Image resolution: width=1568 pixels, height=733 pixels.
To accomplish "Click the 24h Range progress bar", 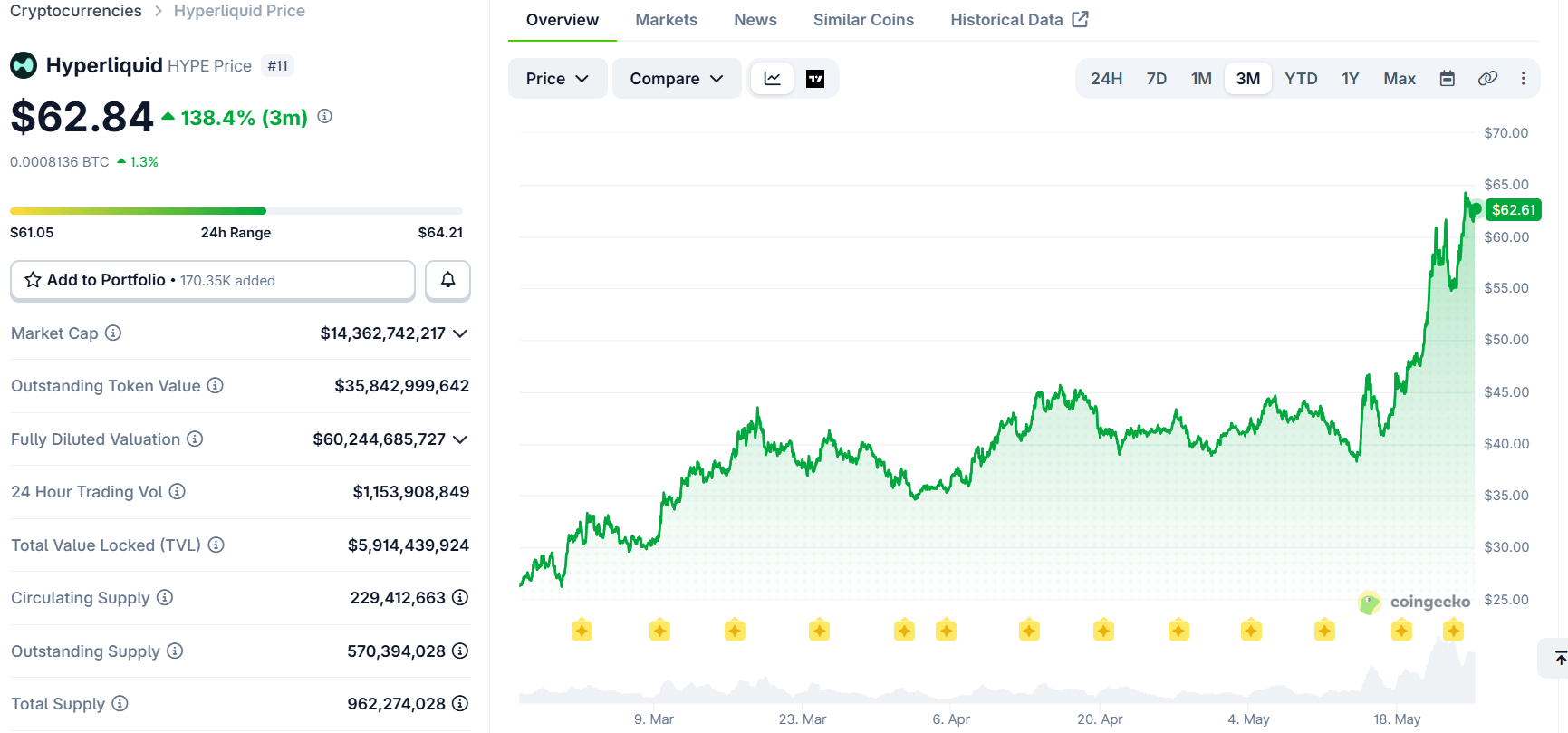I will tap(236, 211).
